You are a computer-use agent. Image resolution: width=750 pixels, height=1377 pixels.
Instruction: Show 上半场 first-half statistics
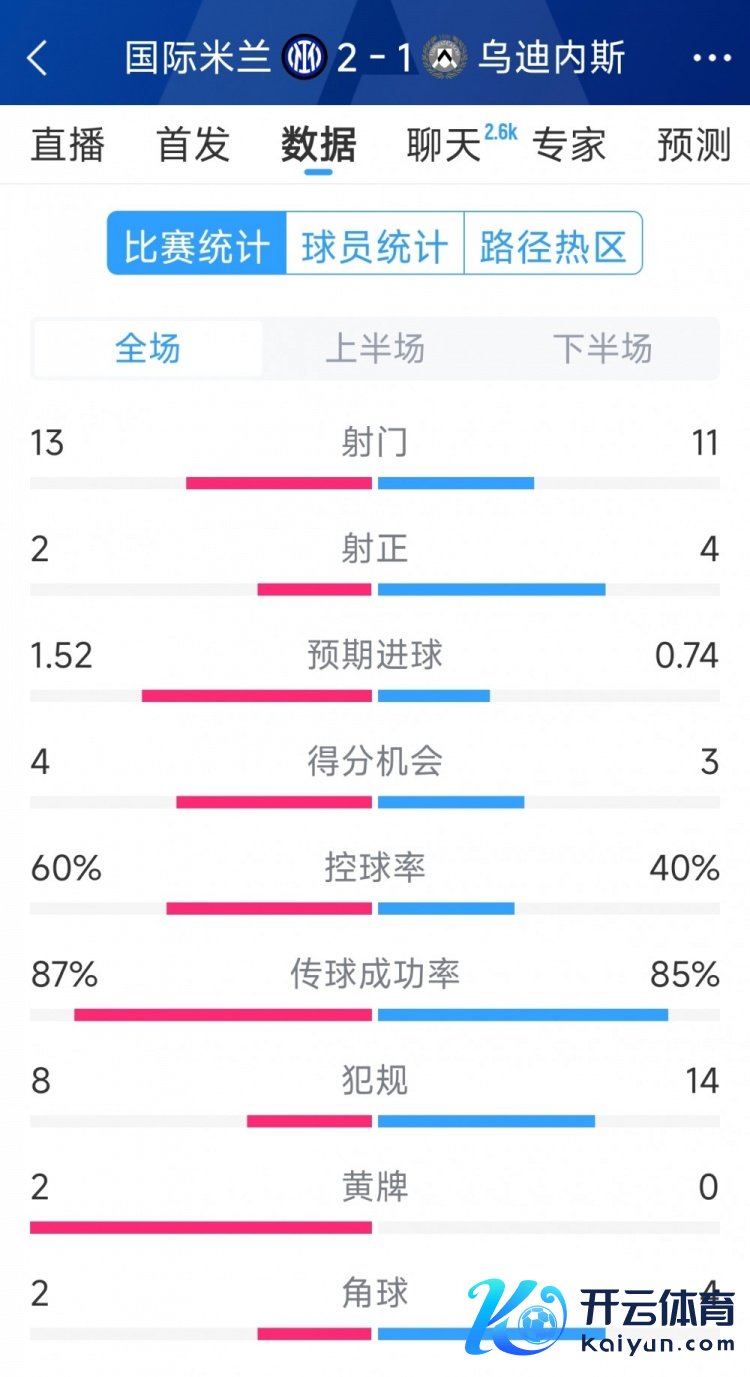tap(375, 349)
